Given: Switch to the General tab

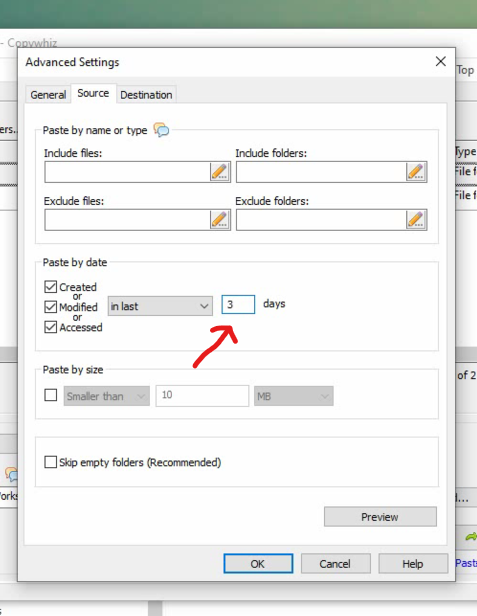Looking at the screenshot, I should click(x=48, y=95).
